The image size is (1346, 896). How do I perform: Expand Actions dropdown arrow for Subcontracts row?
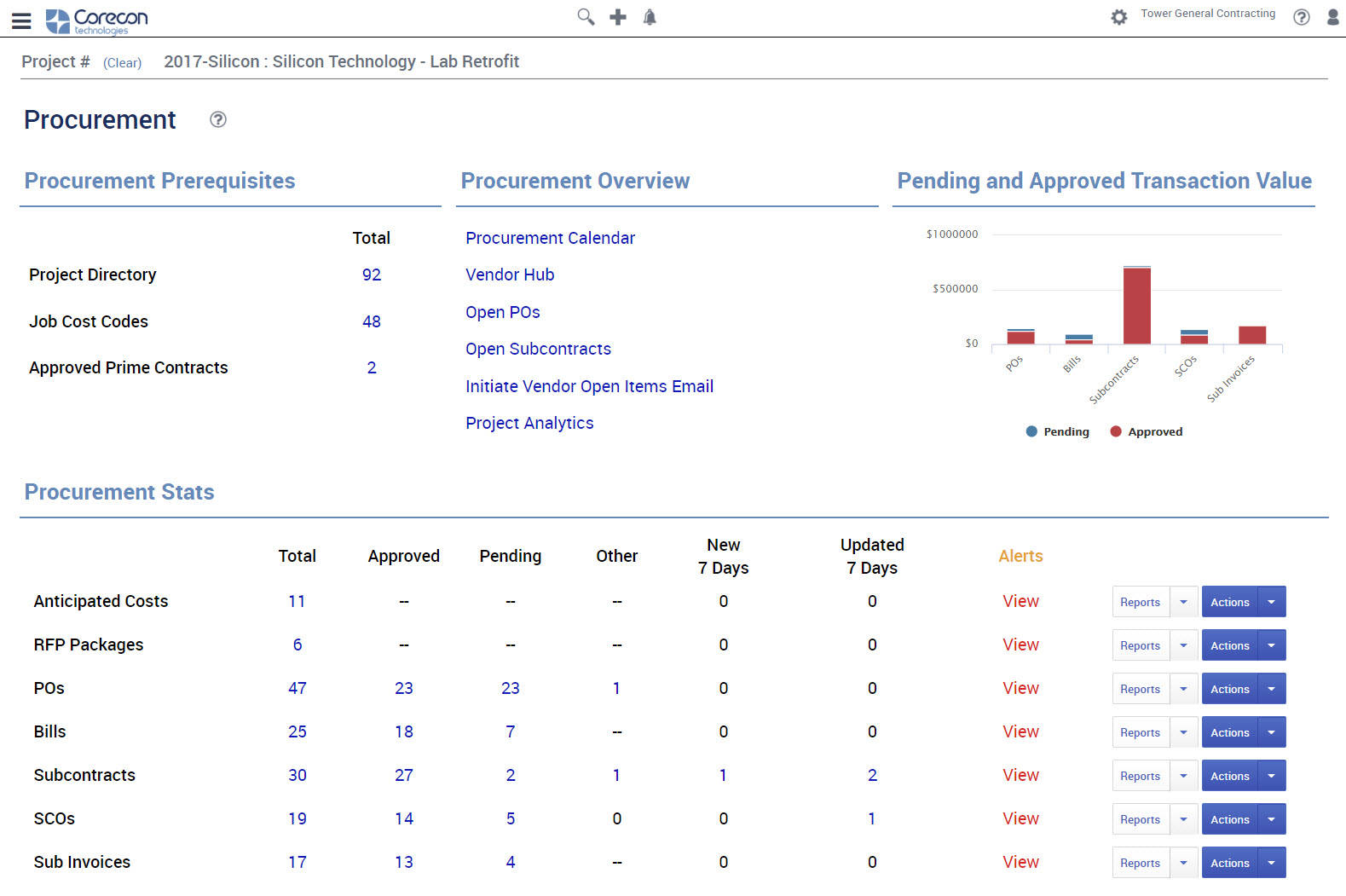[x=1271, y=776]
